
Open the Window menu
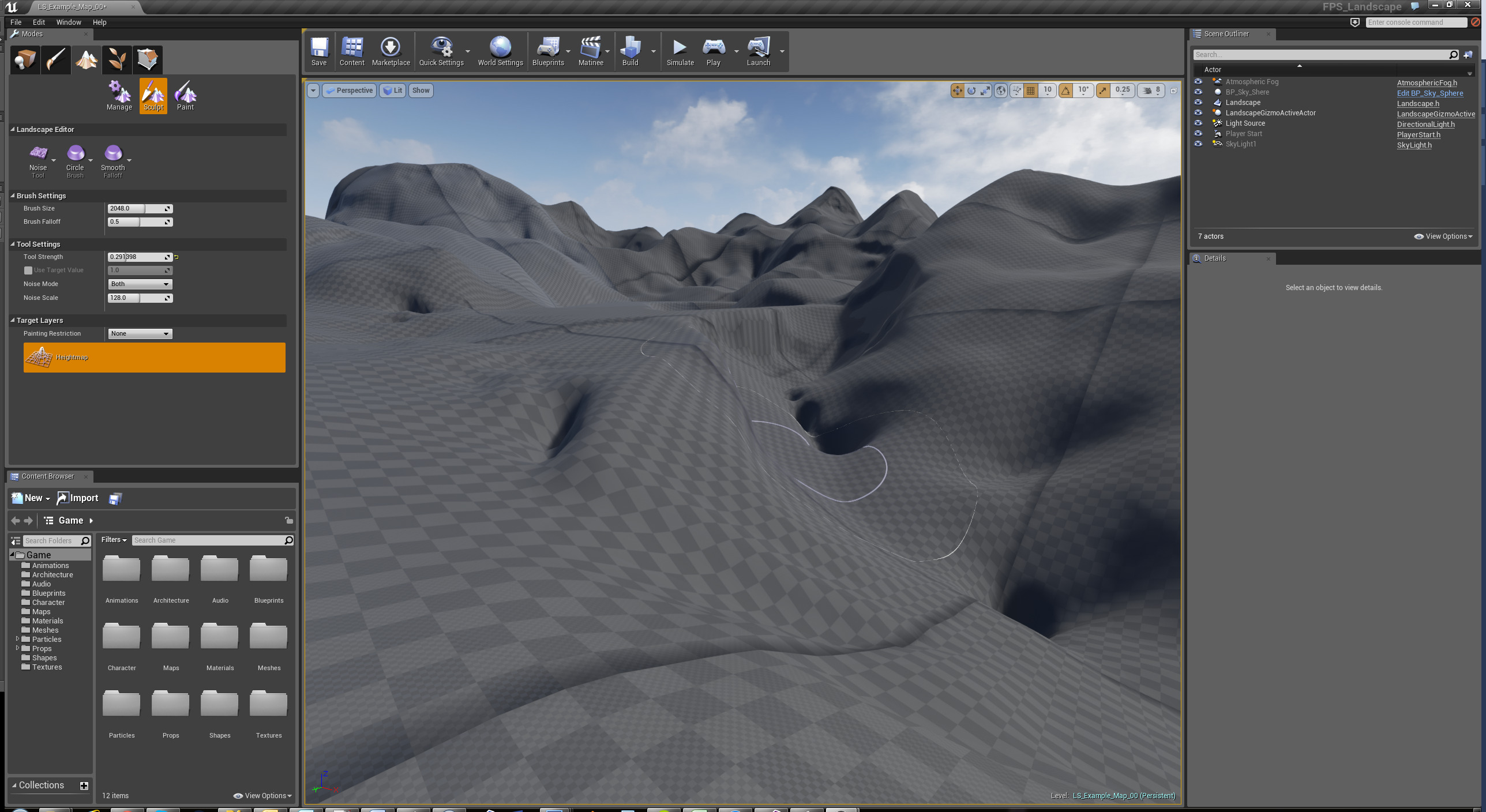pyautogui.click(x=69, y=22)
